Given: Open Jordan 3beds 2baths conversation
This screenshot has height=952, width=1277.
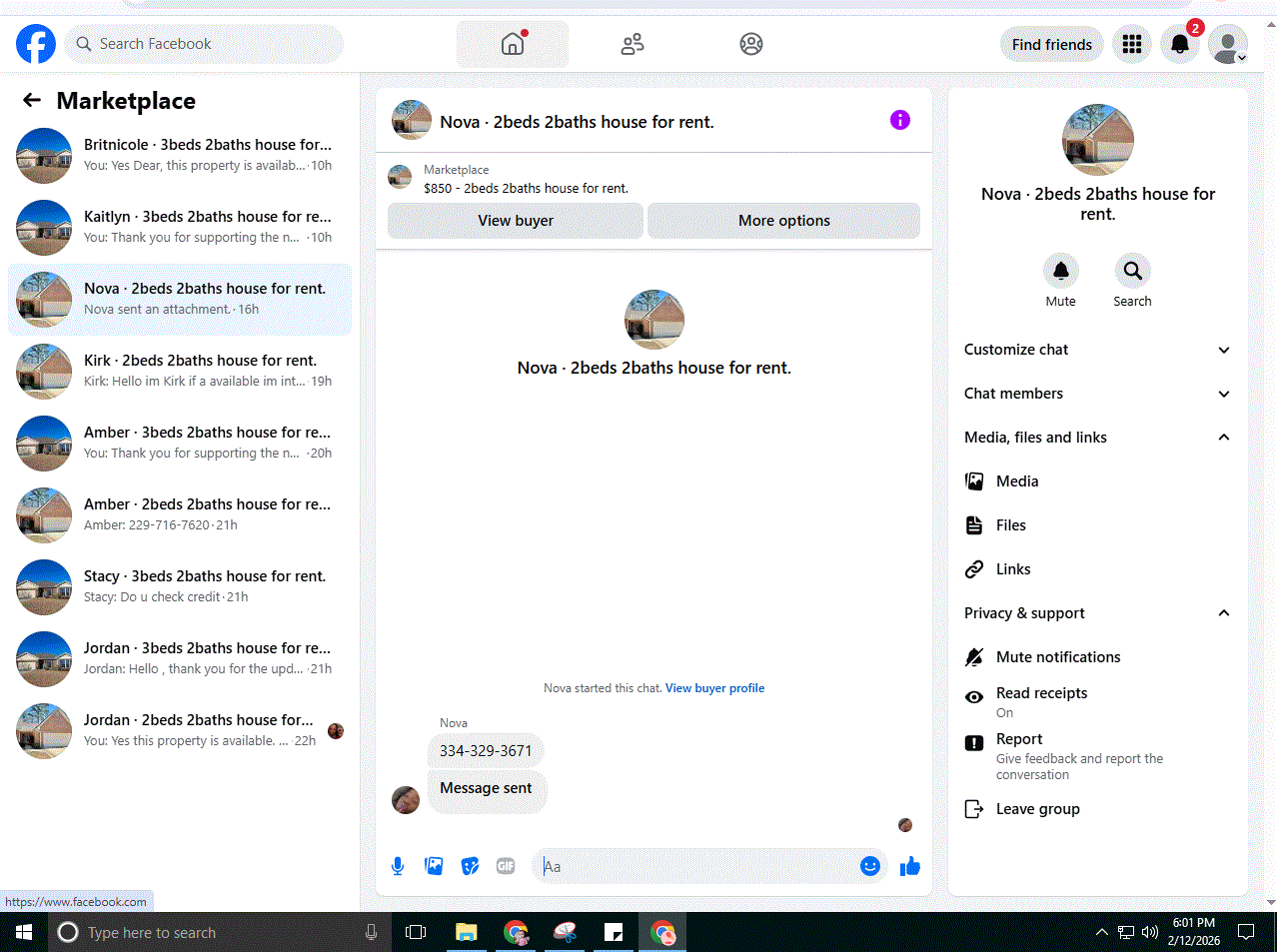Looking at the screenshot, I should 180,658.
